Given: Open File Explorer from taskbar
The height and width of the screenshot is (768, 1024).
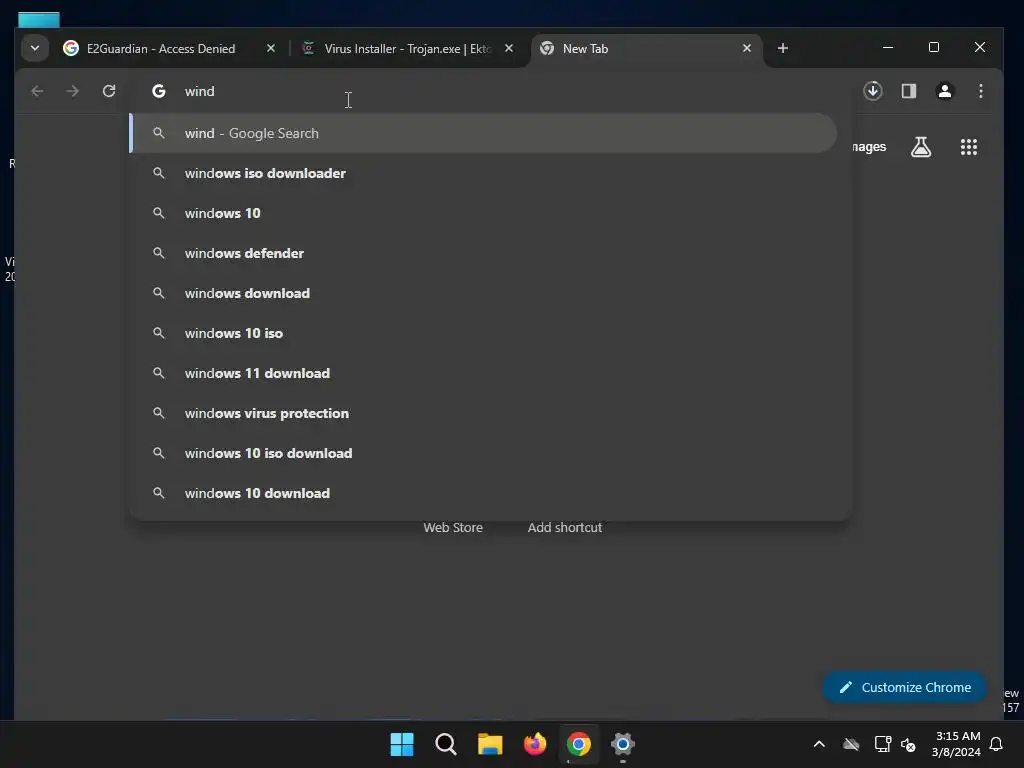Looking at the screenshot, I should point(490,744).
